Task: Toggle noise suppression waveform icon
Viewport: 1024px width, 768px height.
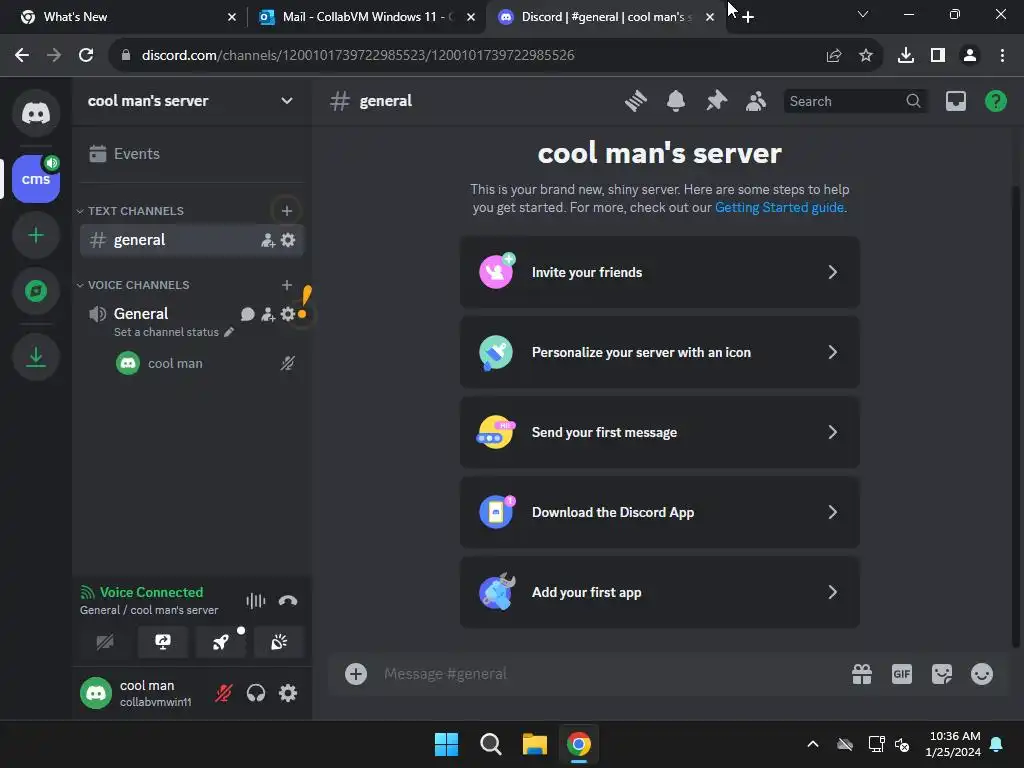Action: 255,601
